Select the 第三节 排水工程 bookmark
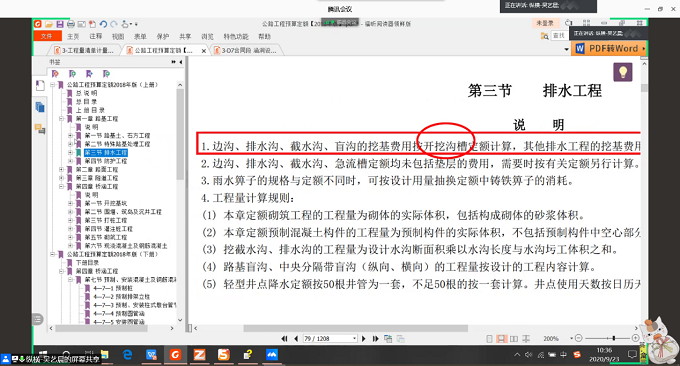 (x=106, y=153)
